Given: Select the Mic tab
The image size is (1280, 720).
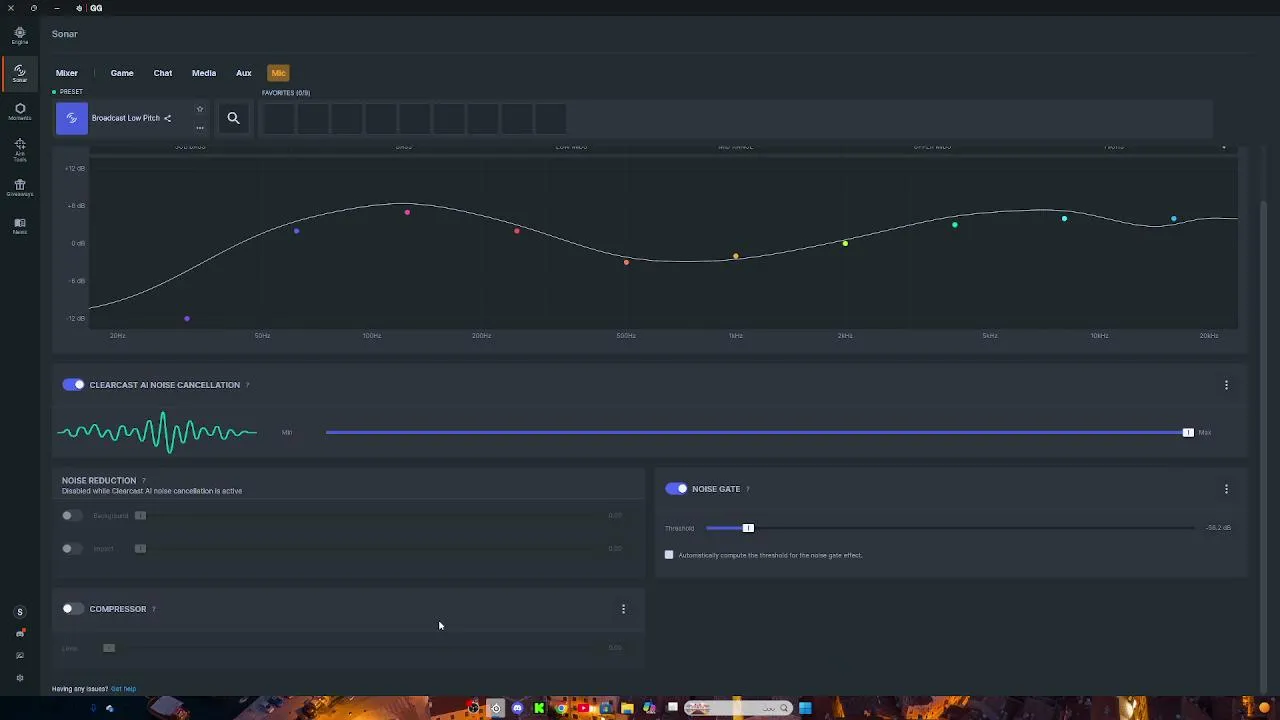Looking at the screenshot, I should pos(278,73).
